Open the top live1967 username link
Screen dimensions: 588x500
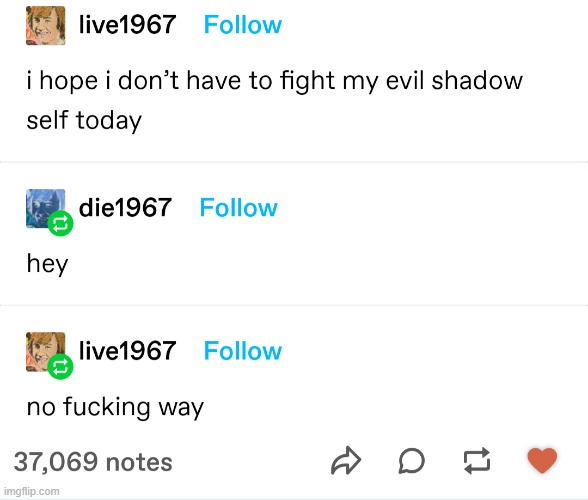(x=128, y=25)
